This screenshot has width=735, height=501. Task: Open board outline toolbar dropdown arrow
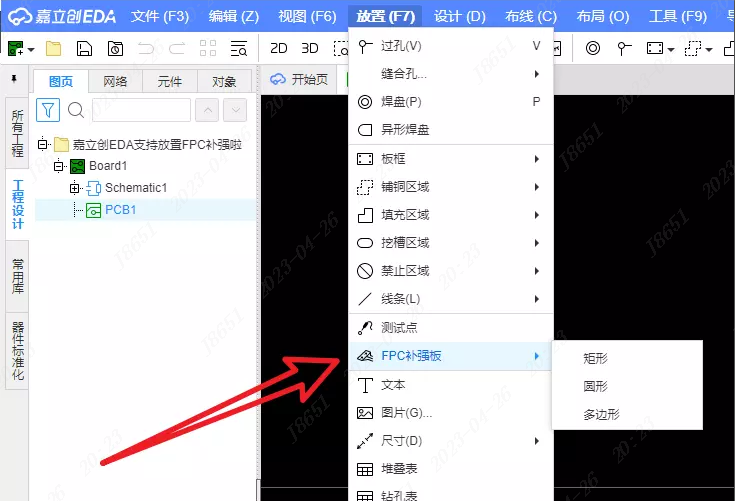(x=671, y=49)
